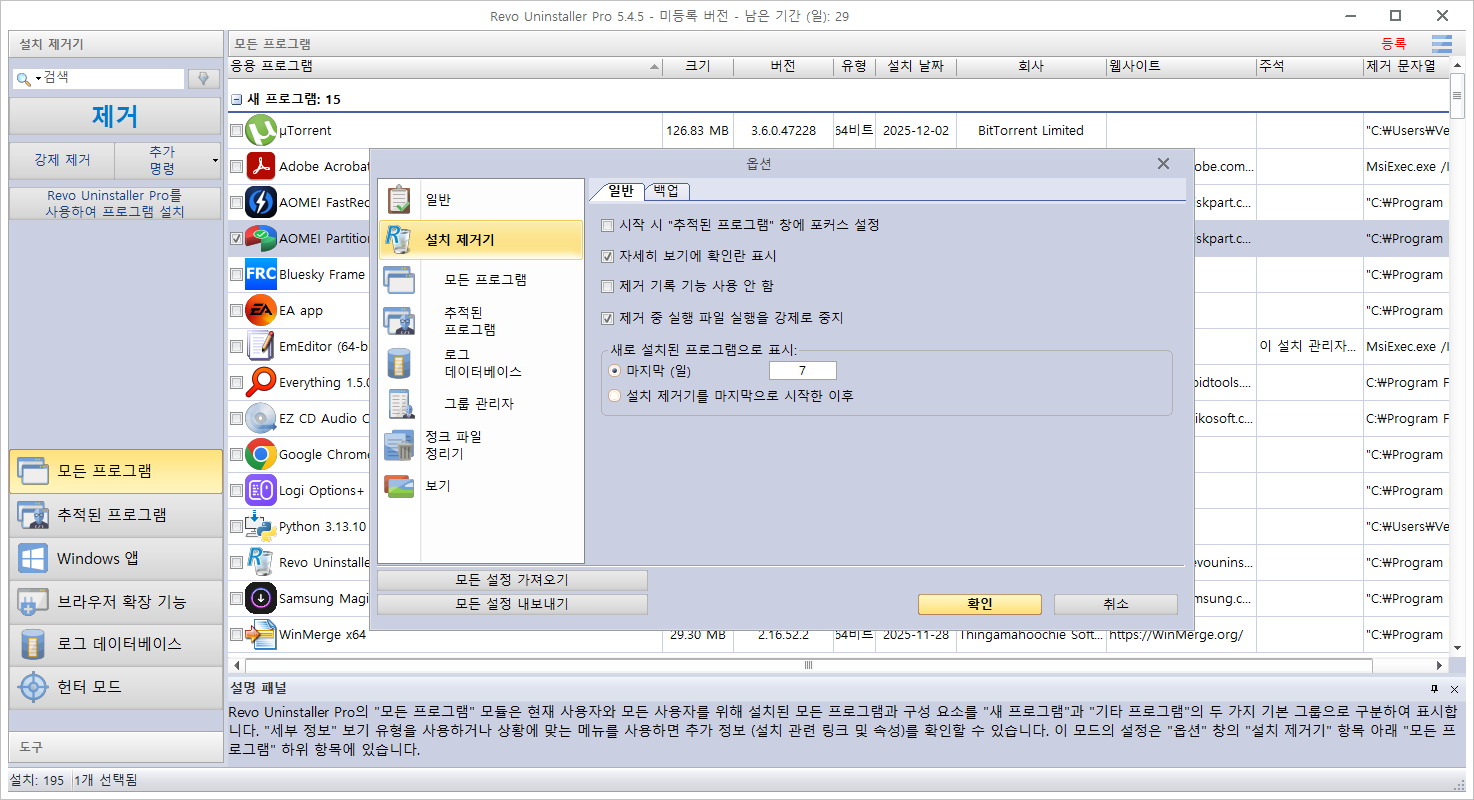Sort by 설치 날짜 column

[x=915, y=66]
